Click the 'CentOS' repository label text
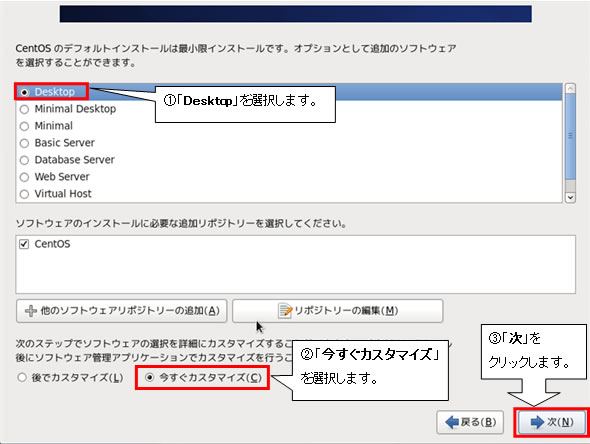This screenshot has height=444, width=590. pyautogui.click(x=52, y=244)
